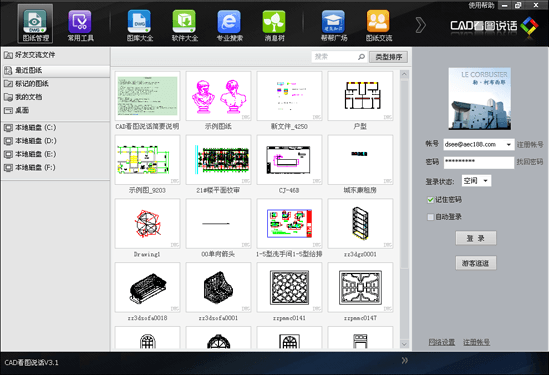549x375 pixels.
Task: Open the zz3dgz0001 shelf thumbnail
Action: click(360, 223)
